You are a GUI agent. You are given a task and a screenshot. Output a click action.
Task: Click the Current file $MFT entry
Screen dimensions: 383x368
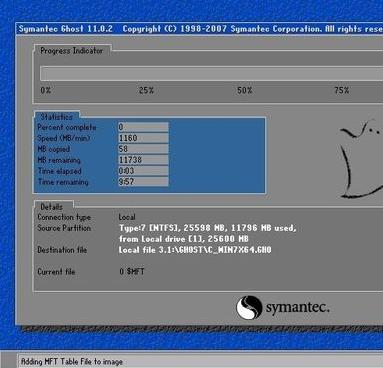(x=132, y=272)
